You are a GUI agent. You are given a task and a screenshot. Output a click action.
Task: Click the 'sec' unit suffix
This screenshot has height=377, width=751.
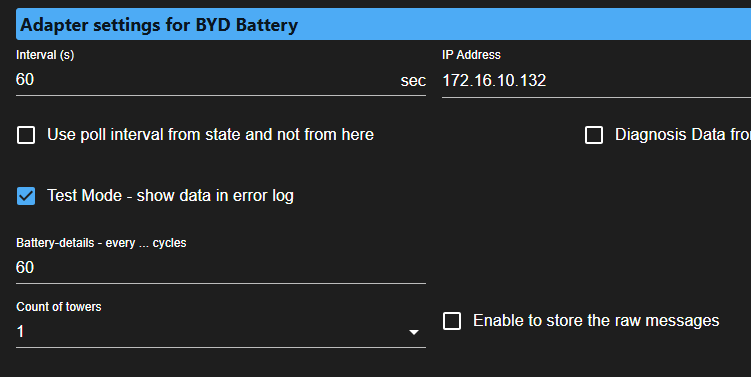click(413, 81)
